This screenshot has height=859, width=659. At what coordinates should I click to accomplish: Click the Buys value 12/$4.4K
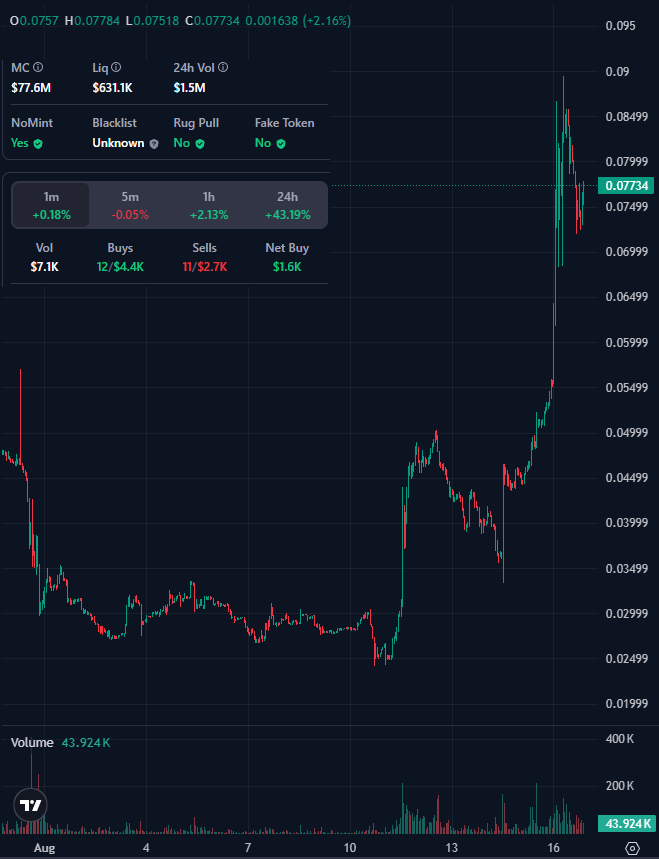point(120,267)
